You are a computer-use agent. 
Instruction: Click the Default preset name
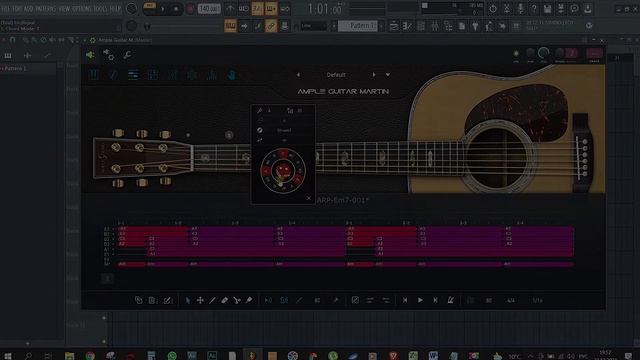point(336,75)
